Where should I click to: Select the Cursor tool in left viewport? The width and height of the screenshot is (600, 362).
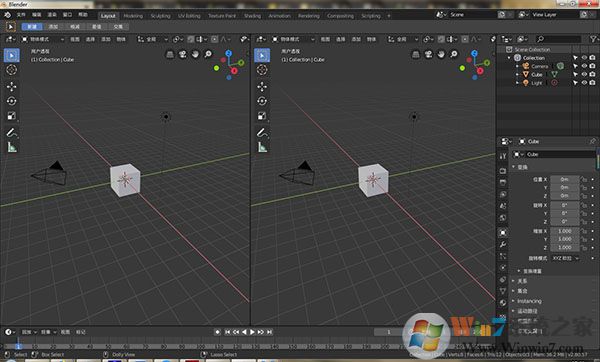(11, 70)
